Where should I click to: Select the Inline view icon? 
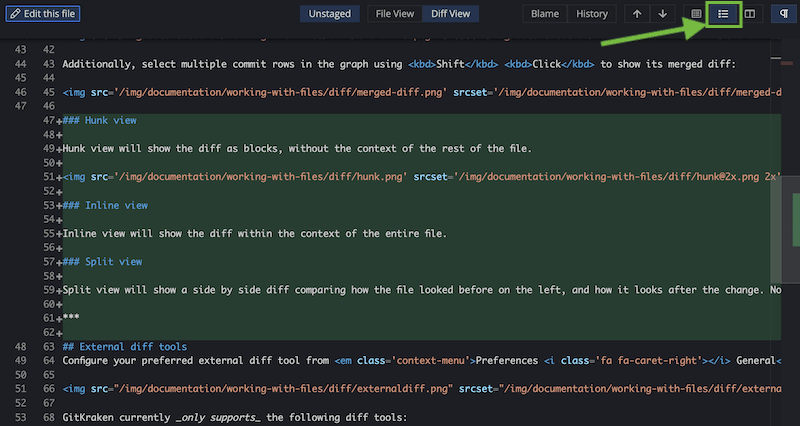tap(723, 14)
